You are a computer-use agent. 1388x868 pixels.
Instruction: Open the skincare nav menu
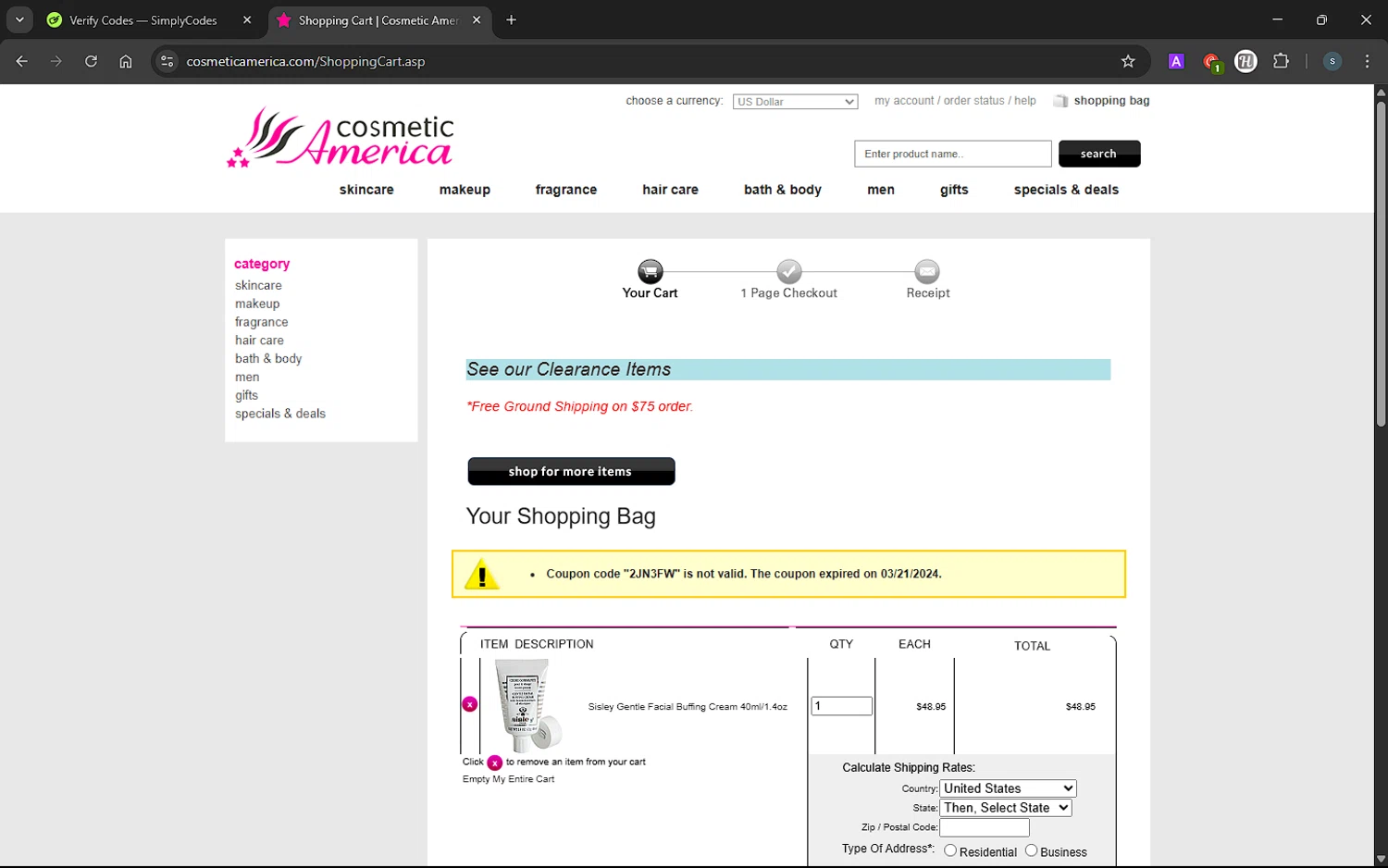[x=366, y=190]
